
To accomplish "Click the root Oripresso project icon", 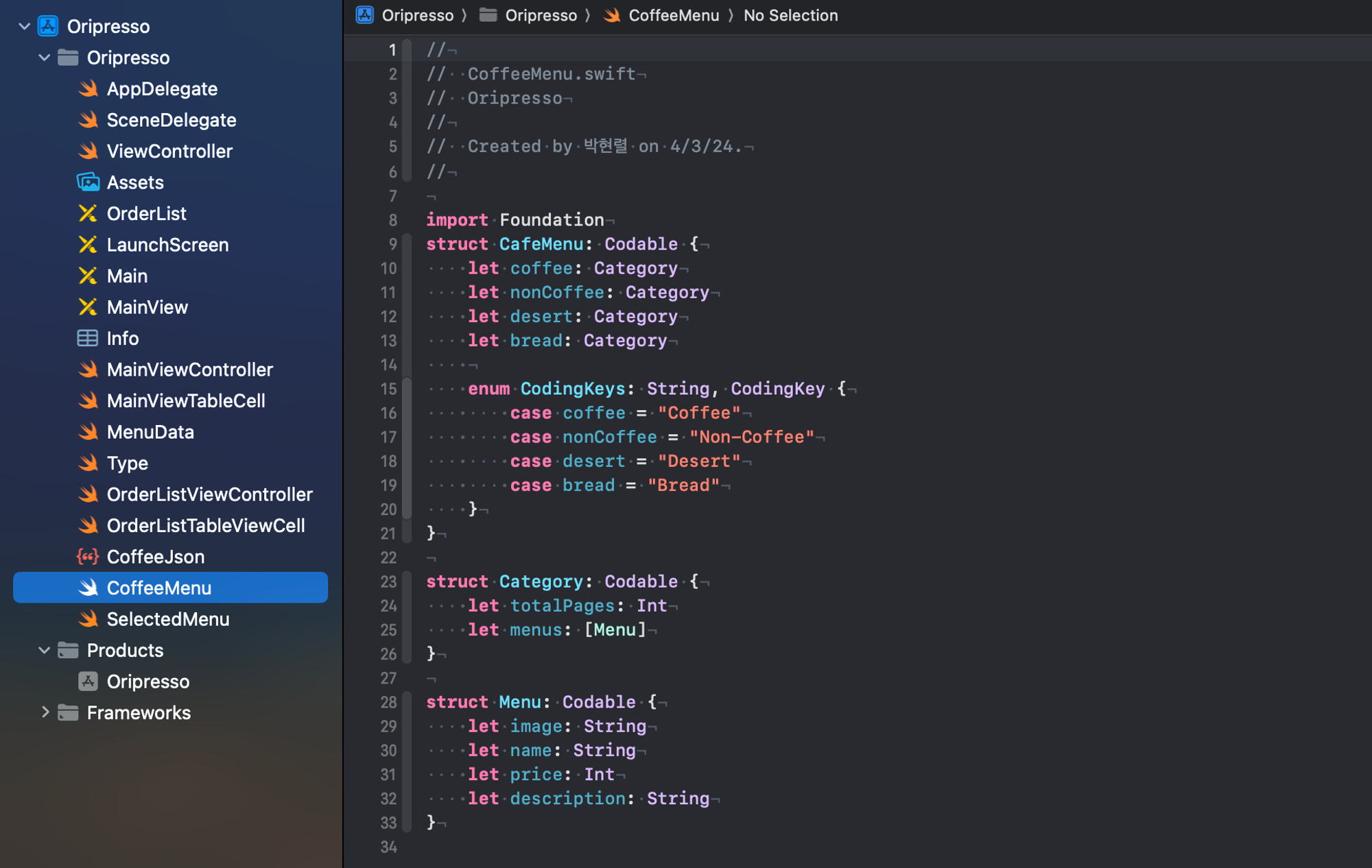I will (x=48, y=26).
